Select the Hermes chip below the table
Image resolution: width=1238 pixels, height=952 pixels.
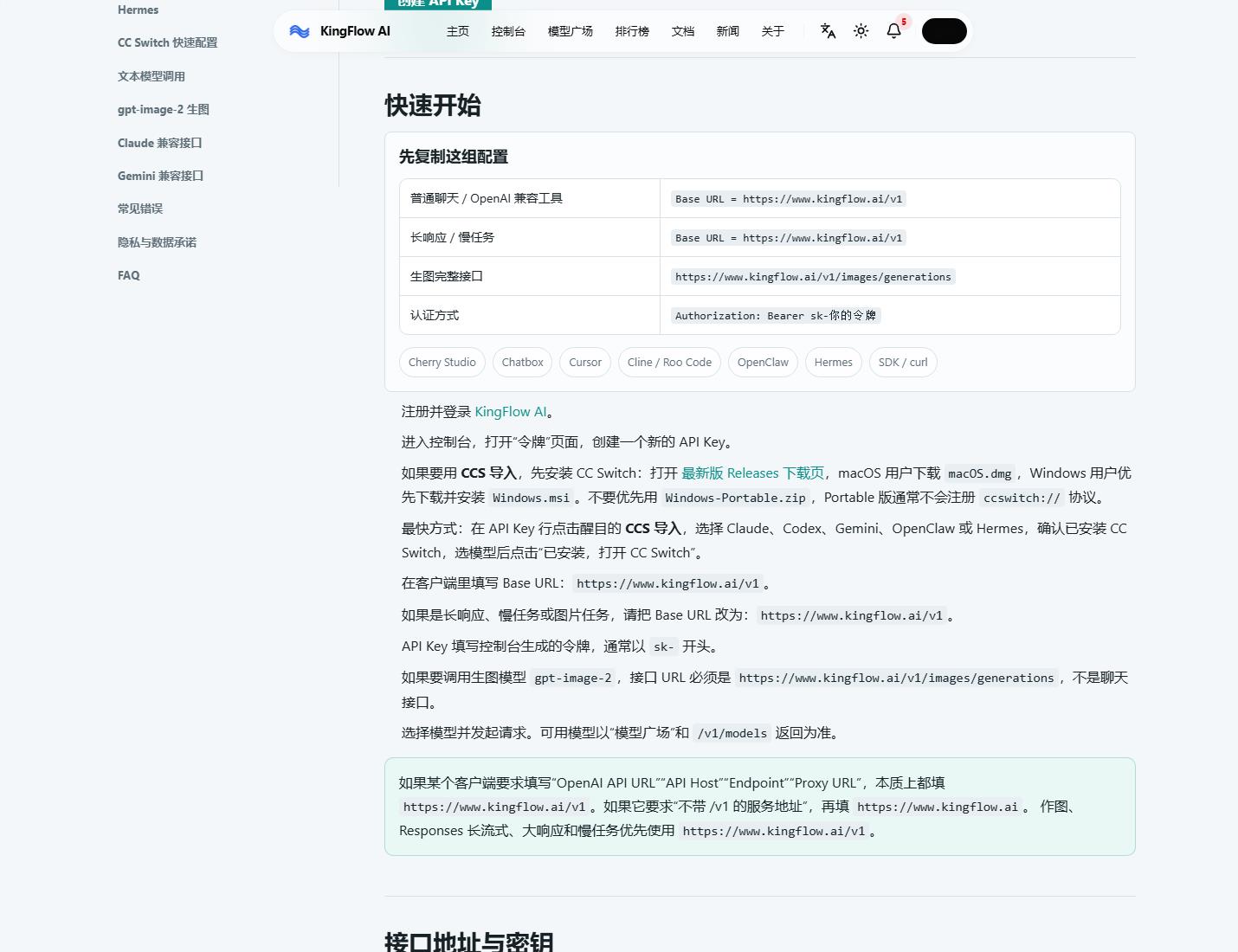click(x=834, y=363)
